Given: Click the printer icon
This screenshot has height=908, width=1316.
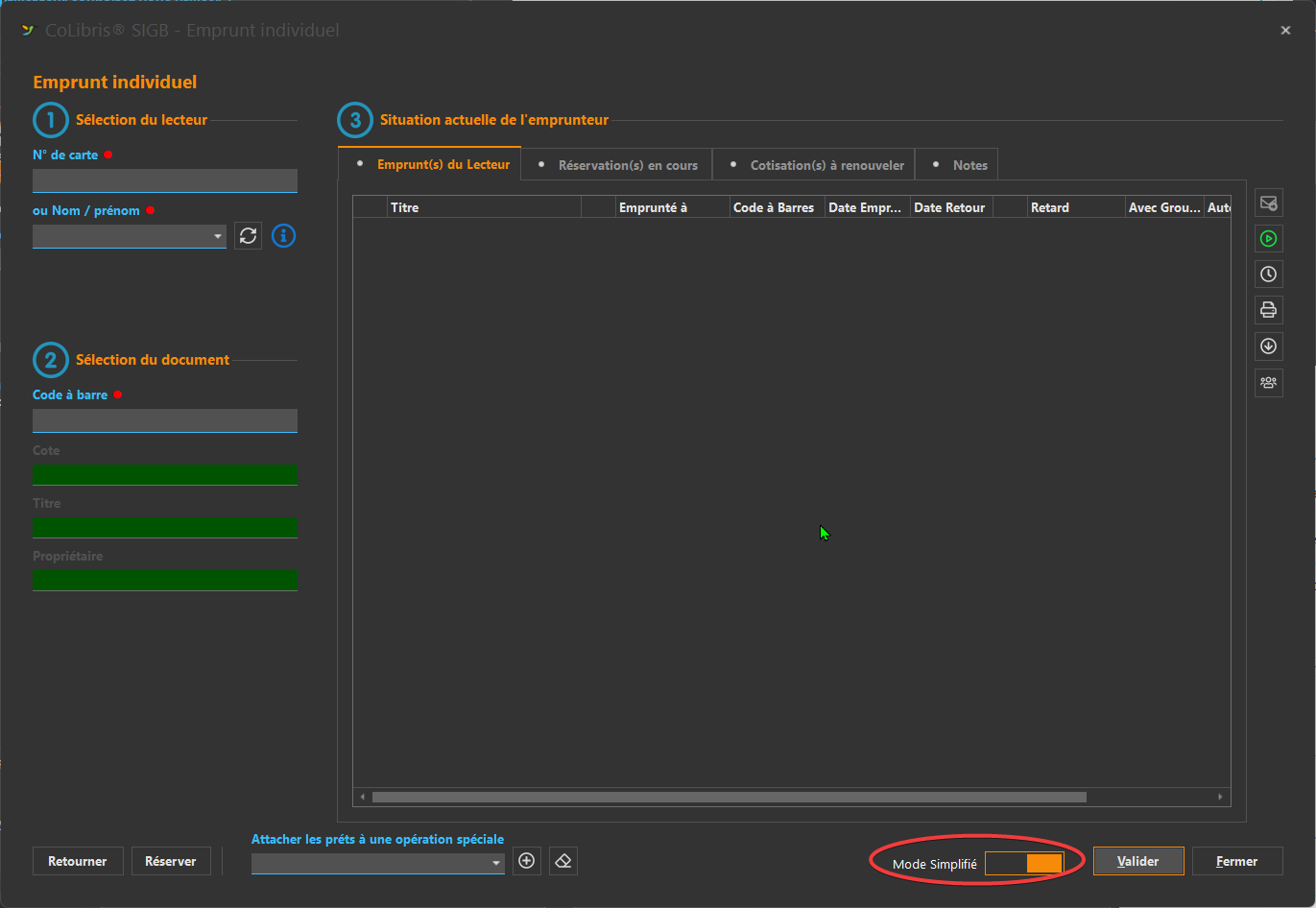Looking at the screenshot, I should 1268,310.
